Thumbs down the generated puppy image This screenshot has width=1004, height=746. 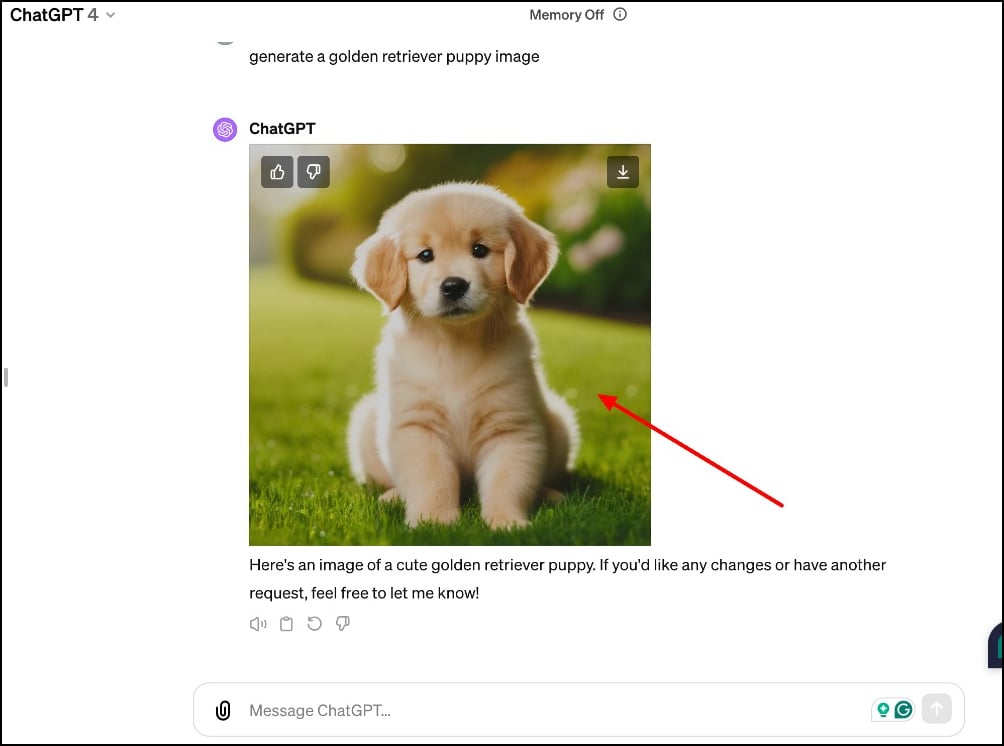pyautogui.click(x=314, y=172)
